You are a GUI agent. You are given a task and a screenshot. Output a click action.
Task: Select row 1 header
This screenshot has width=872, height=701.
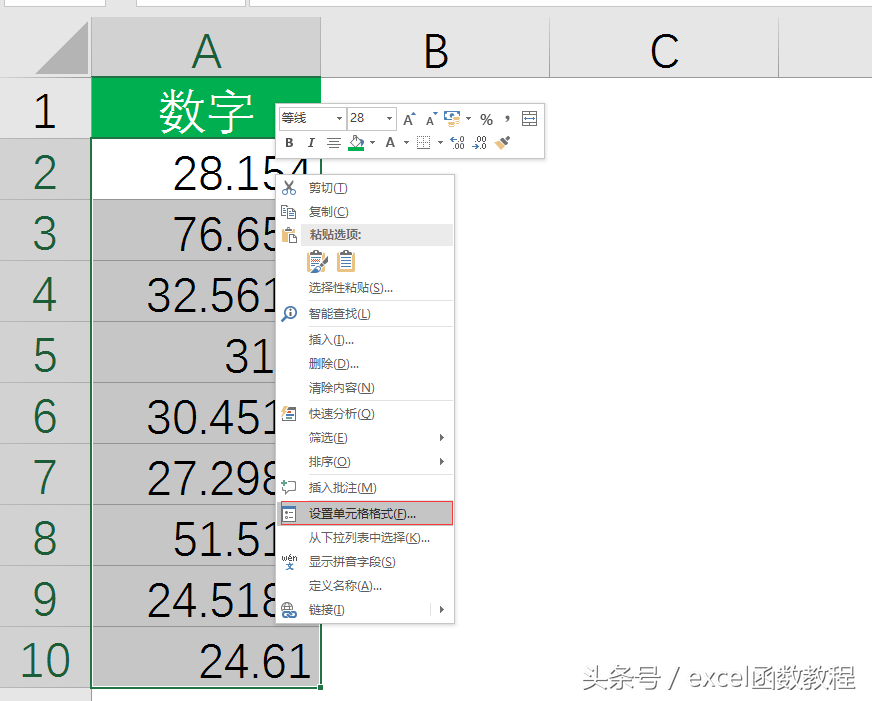pos(45,108)
